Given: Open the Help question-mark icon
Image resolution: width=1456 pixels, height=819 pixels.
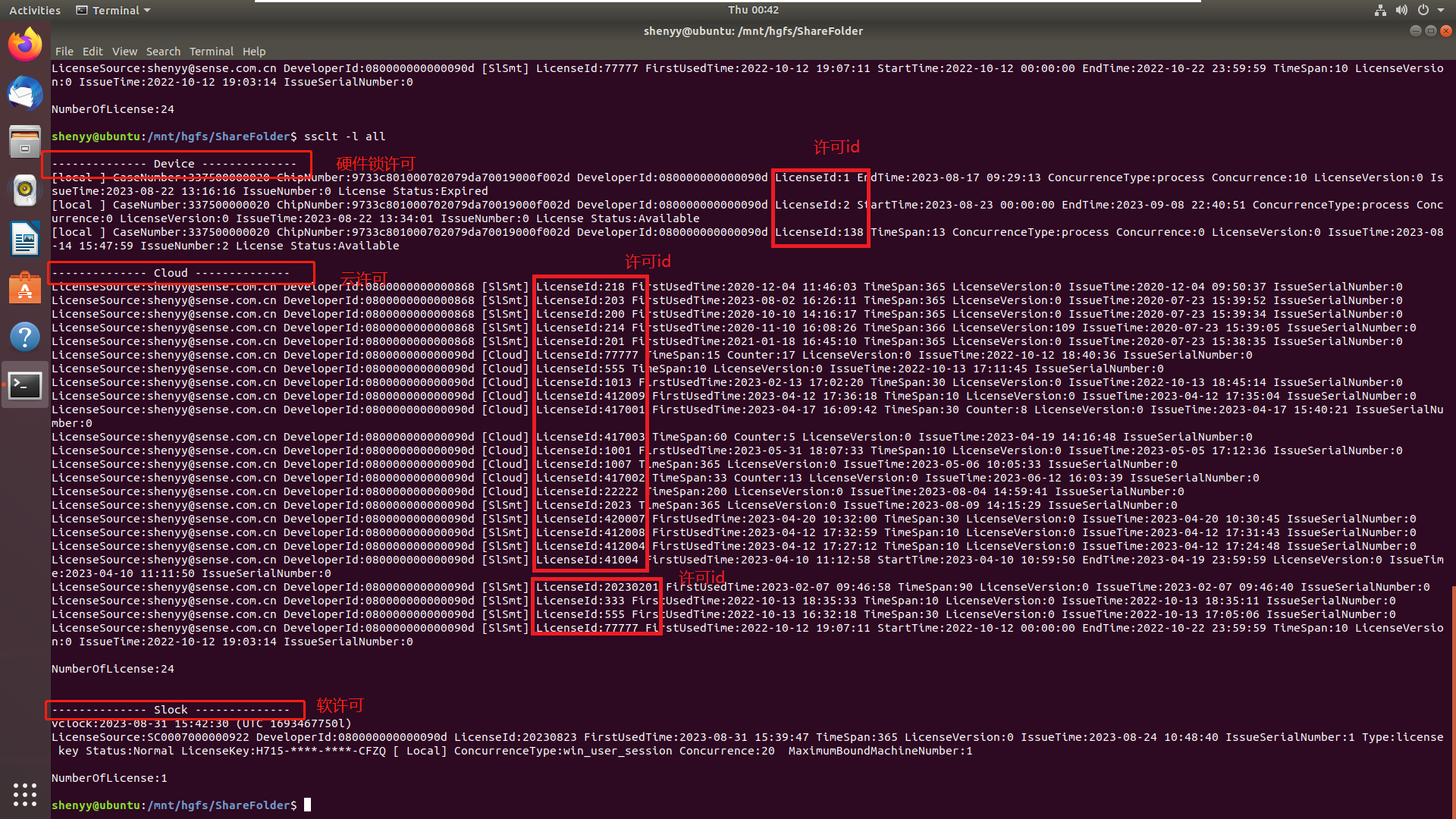Looking at the screenshot, I should [x=25, y=337].
